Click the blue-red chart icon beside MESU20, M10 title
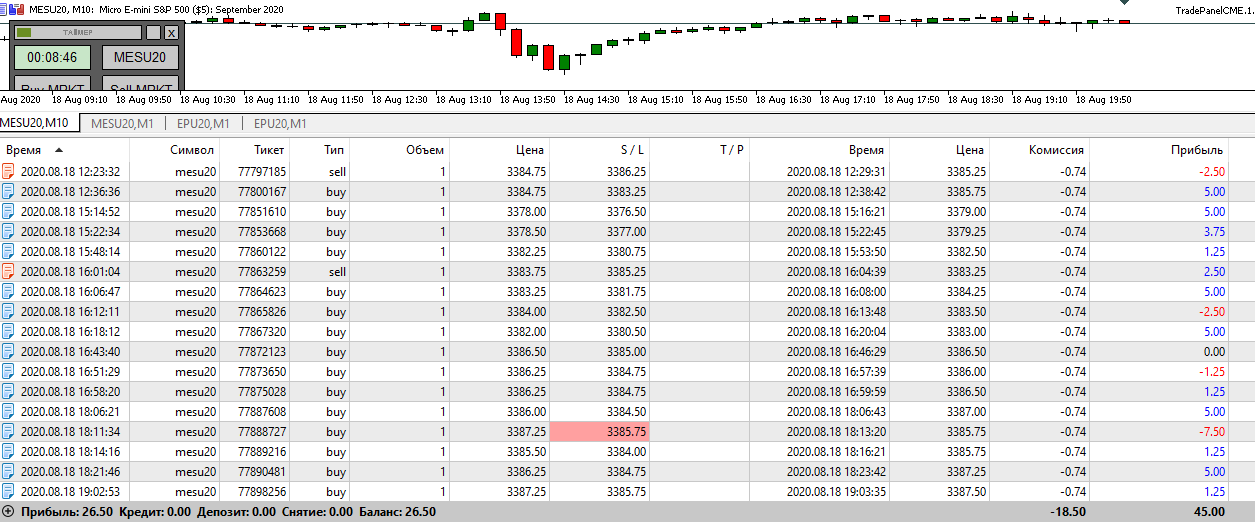This screenshot has width=1255, height=523. coord(17,7)
